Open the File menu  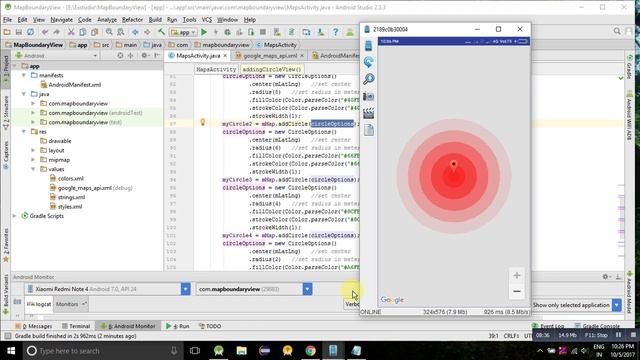pyautogui.click(x=7, y=19)
